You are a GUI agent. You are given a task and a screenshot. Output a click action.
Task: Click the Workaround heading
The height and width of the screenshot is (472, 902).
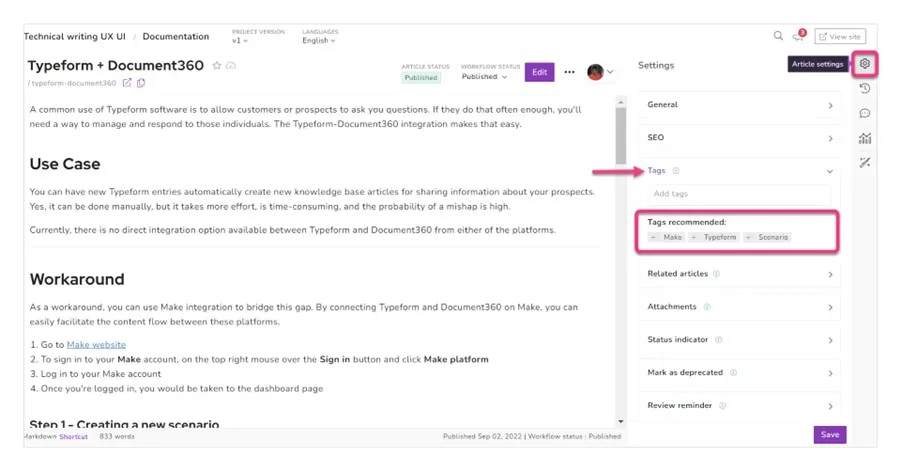tap(77, 279)
